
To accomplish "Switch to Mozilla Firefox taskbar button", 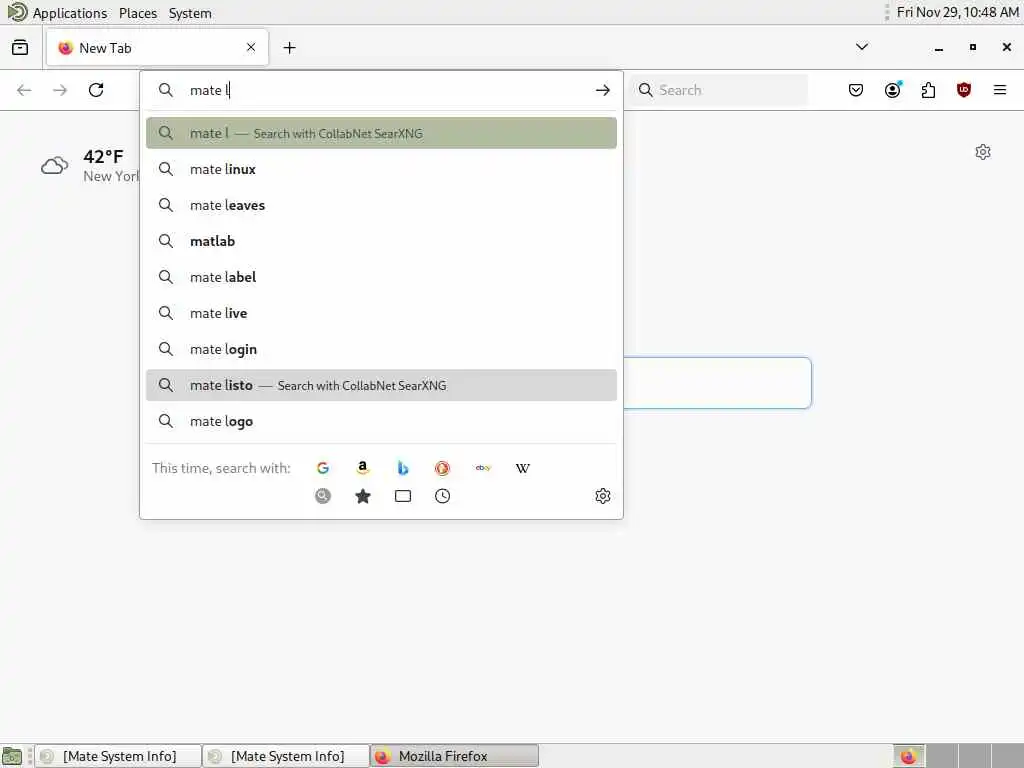I will coord(455,756).
